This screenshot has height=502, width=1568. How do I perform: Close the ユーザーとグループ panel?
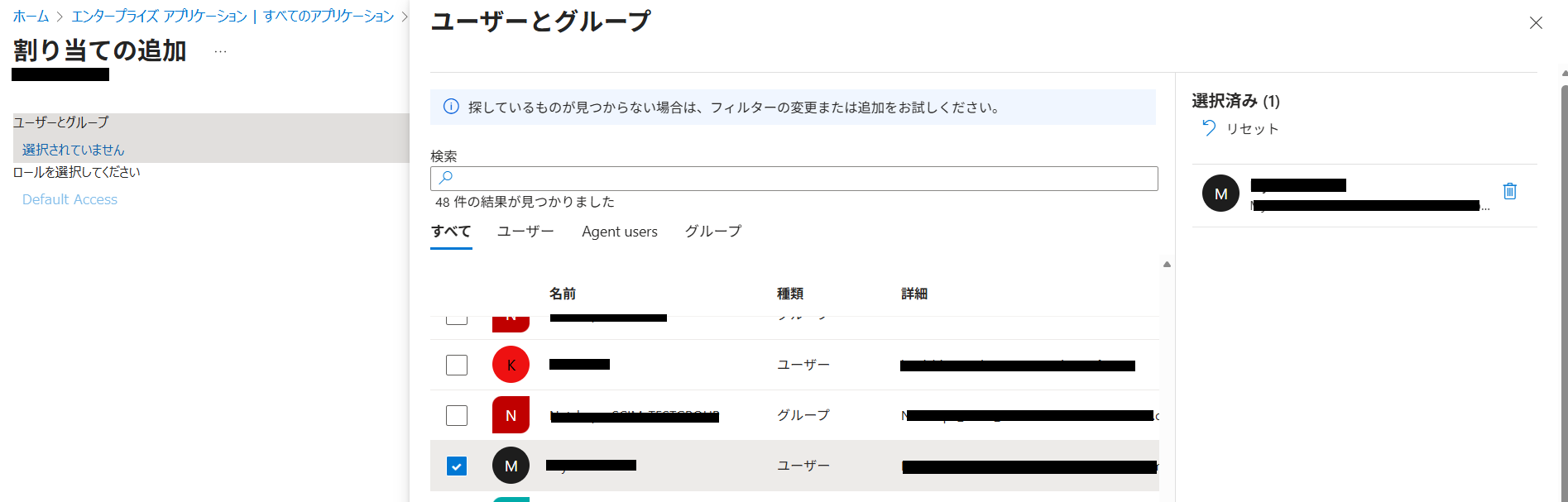[x=1536, y=23]
